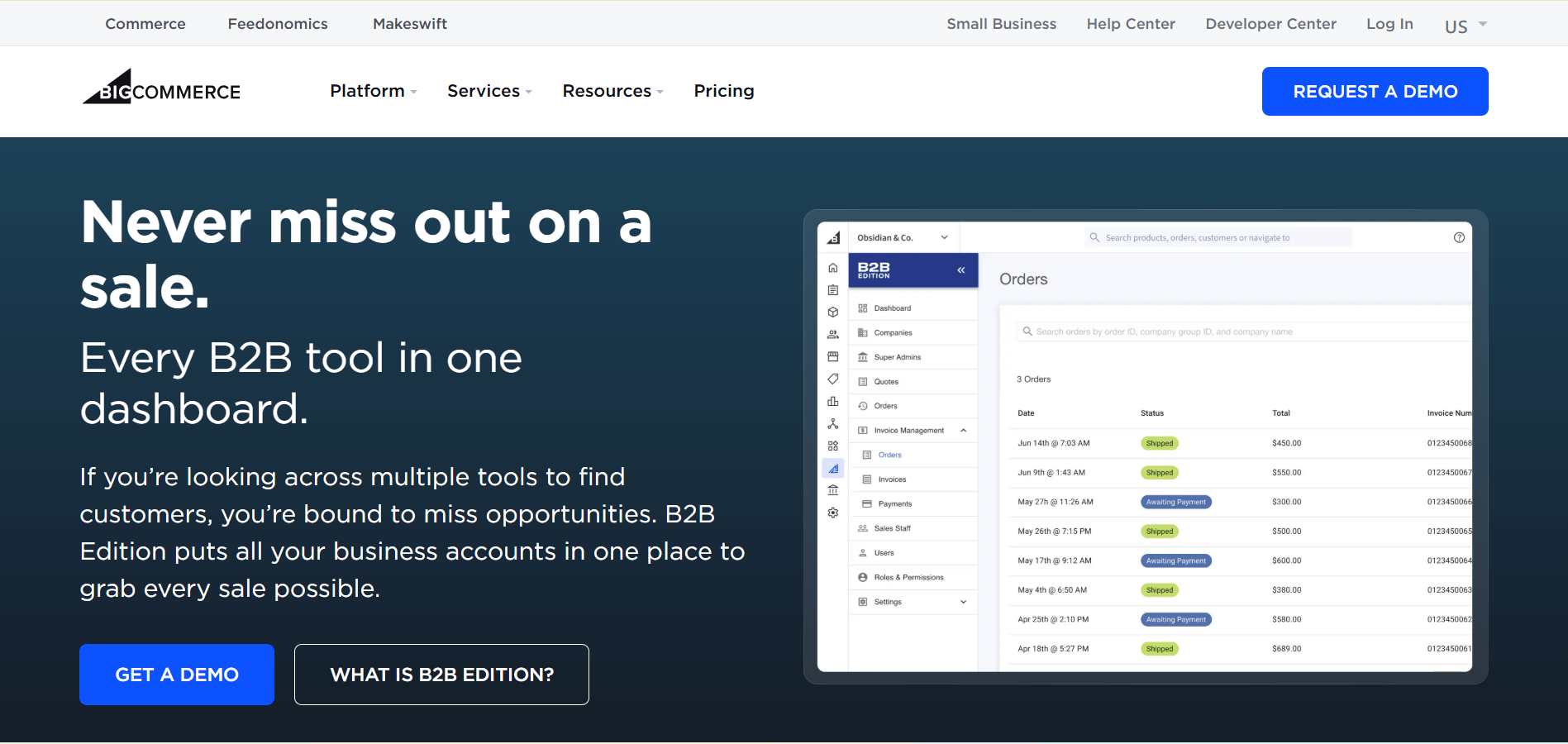The image size is (1568, 744).
Task: Open the WHAT IS B2B EDITION? link
Action: click(x=441, y=675)
